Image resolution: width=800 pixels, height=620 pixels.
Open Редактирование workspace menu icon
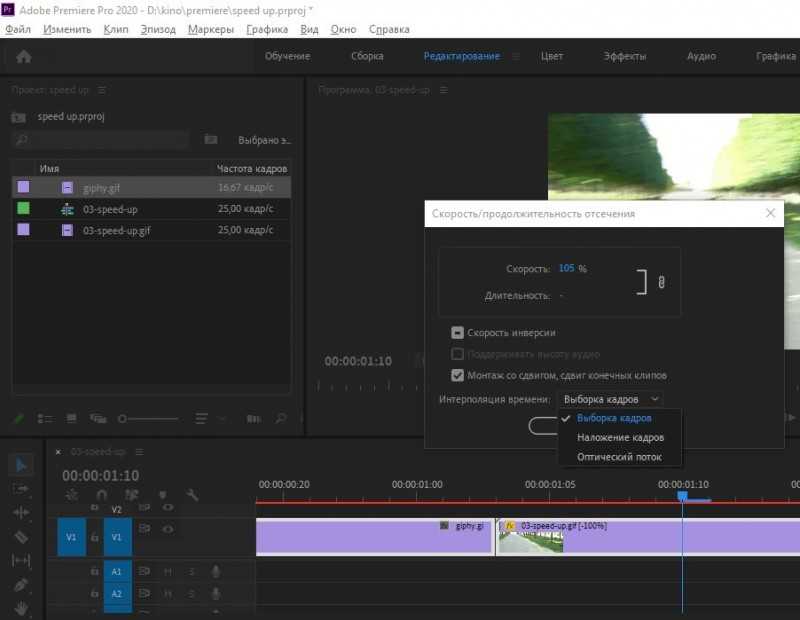[516, 56]
